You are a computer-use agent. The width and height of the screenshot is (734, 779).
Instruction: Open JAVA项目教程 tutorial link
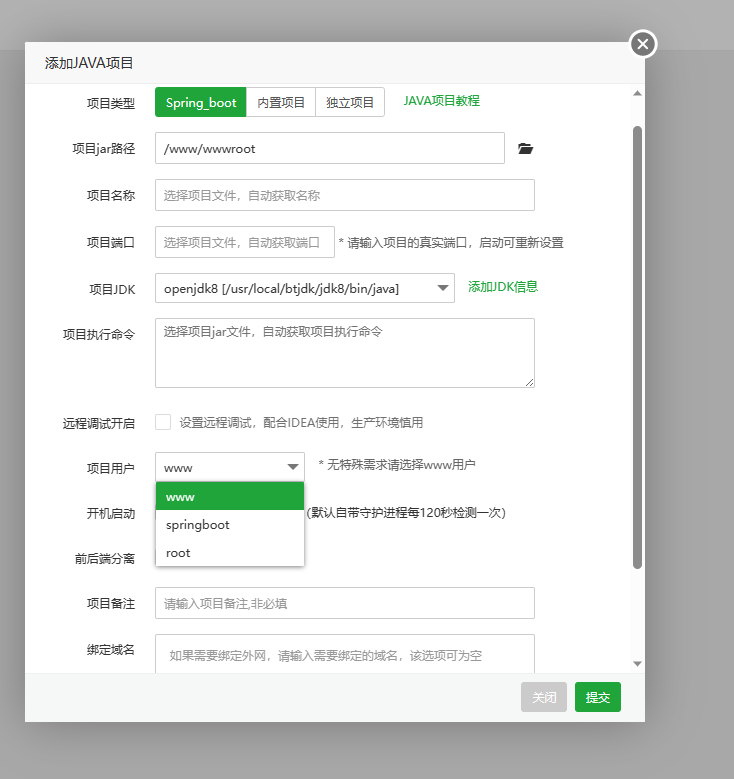(x=441, y=101)
